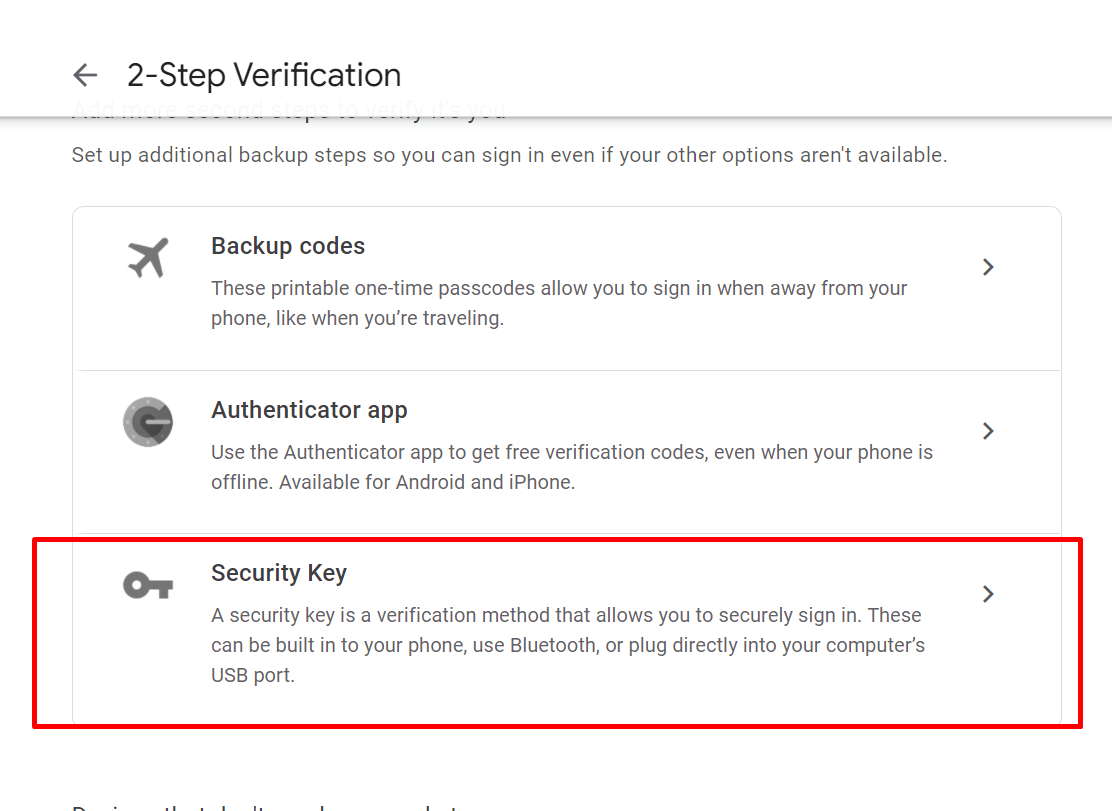Click 'phone, like when you're traveling' text
This screenshot has width=1112, height=811.
357,318
